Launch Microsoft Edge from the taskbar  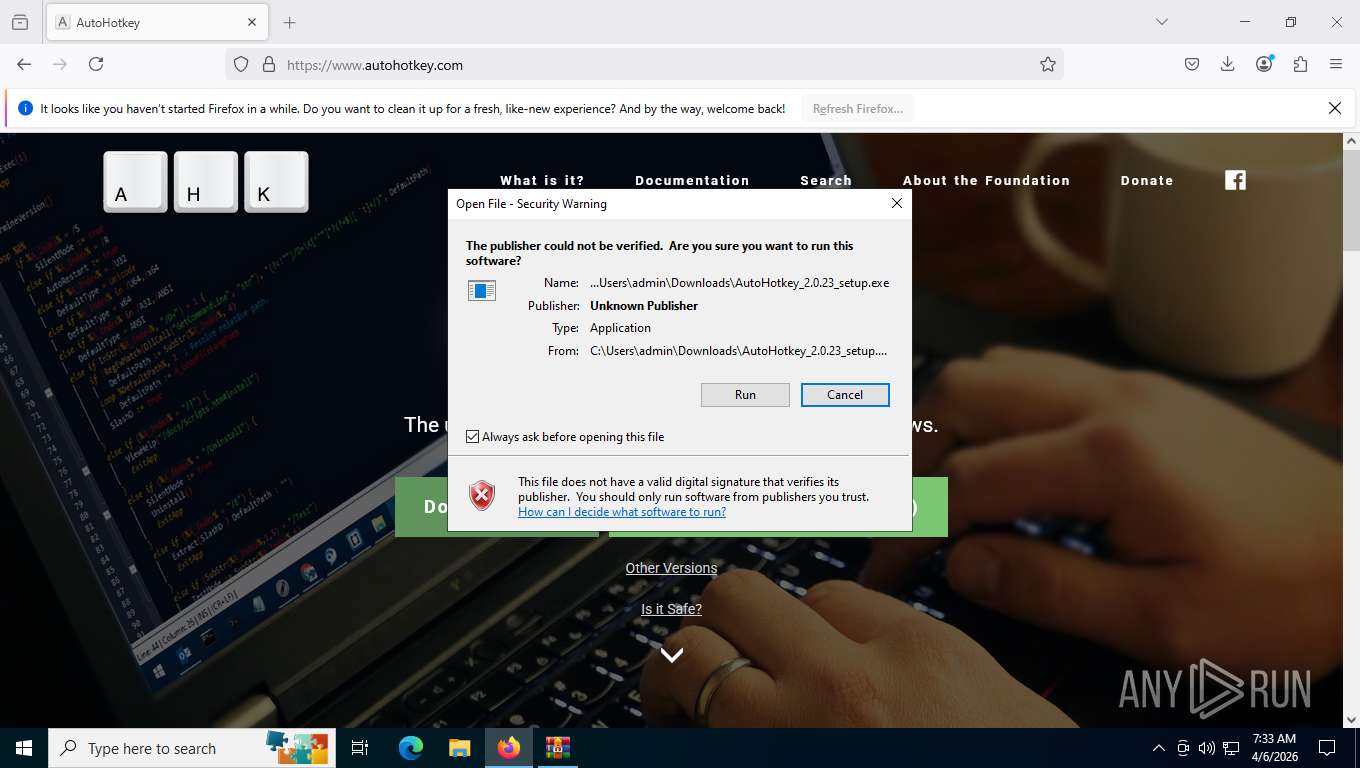click(x=411, y=748)
